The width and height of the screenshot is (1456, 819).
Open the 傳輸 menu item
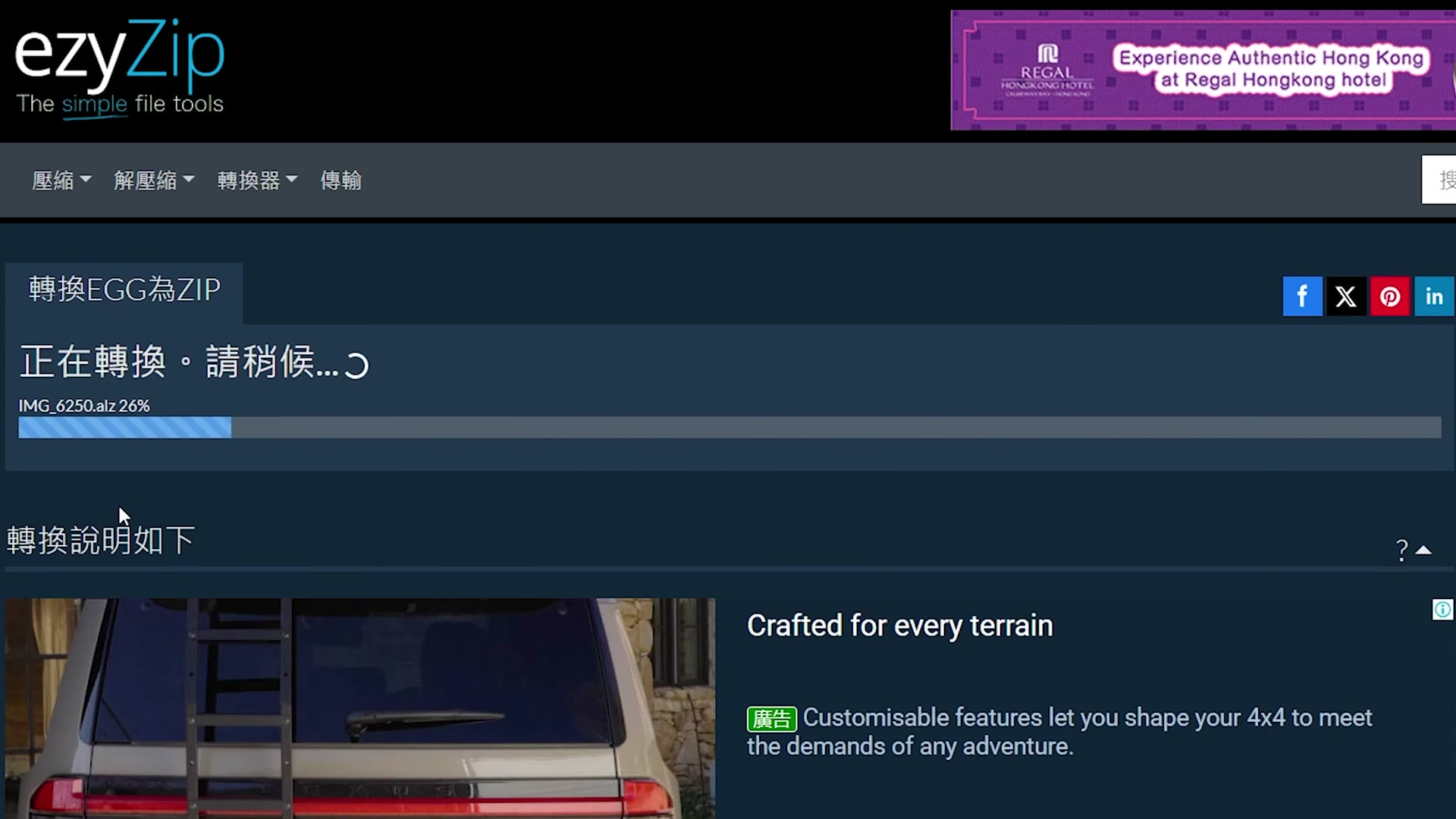coord(340,180)
